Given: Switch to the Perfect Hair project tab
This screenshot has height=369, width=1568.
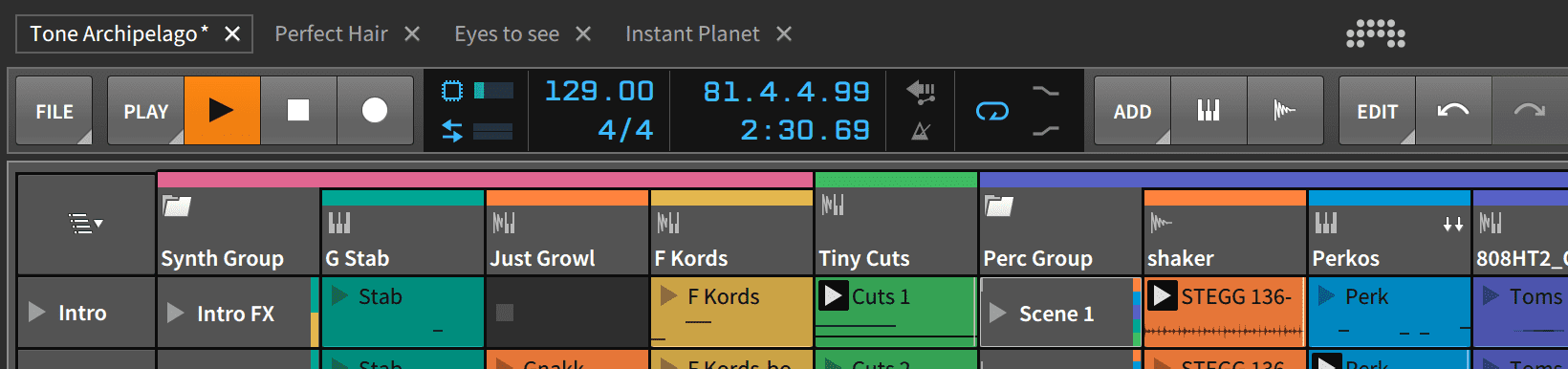Looking at the screenshot, I should 331,33.
